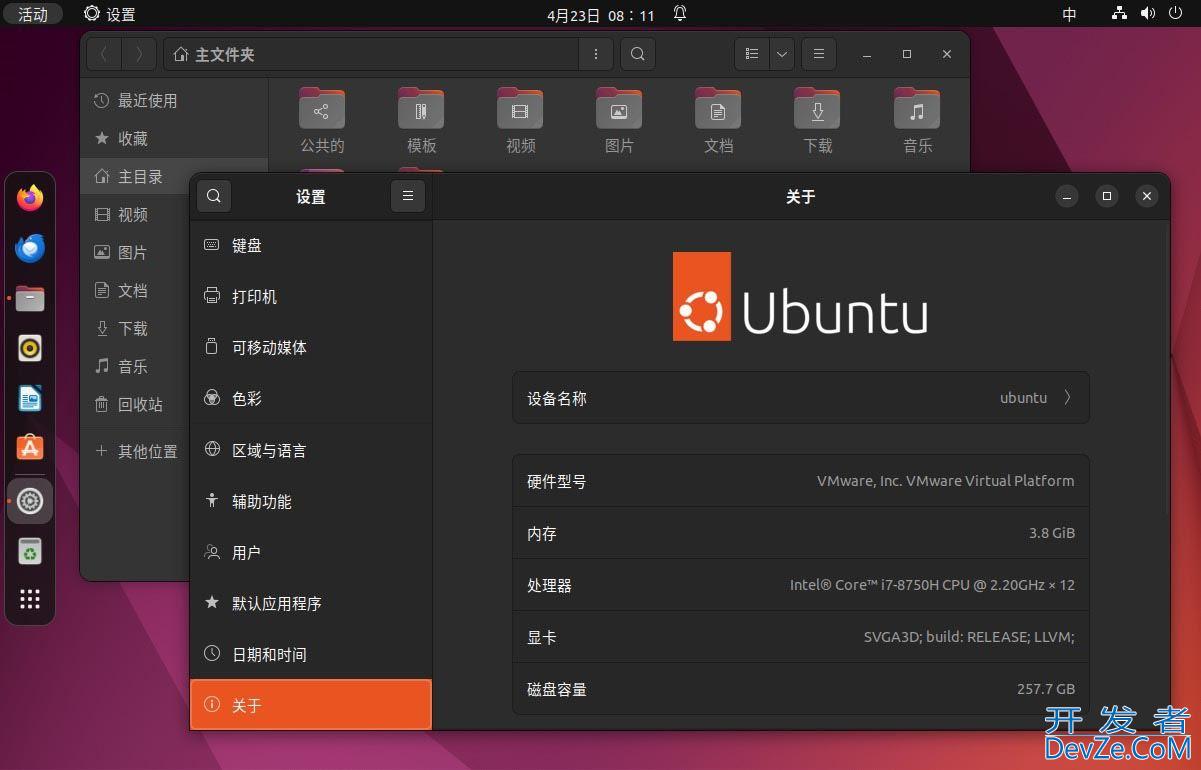
Task: Go back in Files navigation
Action: (x=104, y=54)
